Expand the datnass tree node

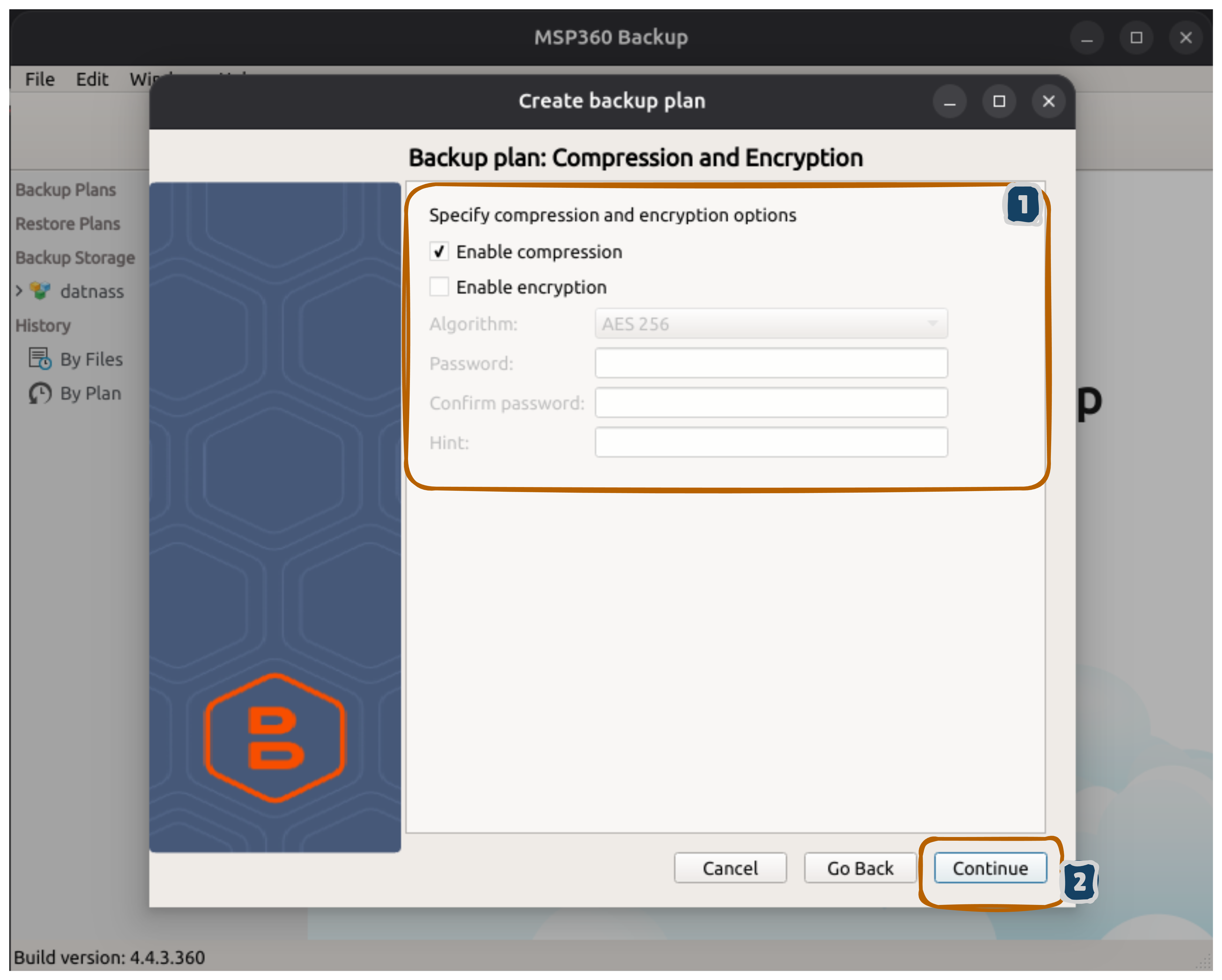tap(19, 291)
